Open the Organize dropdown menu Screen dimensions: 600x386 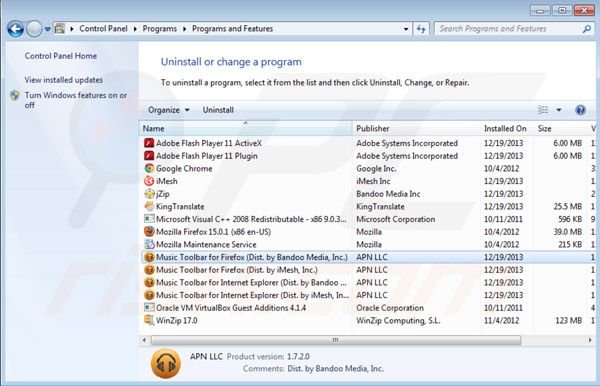169,110
